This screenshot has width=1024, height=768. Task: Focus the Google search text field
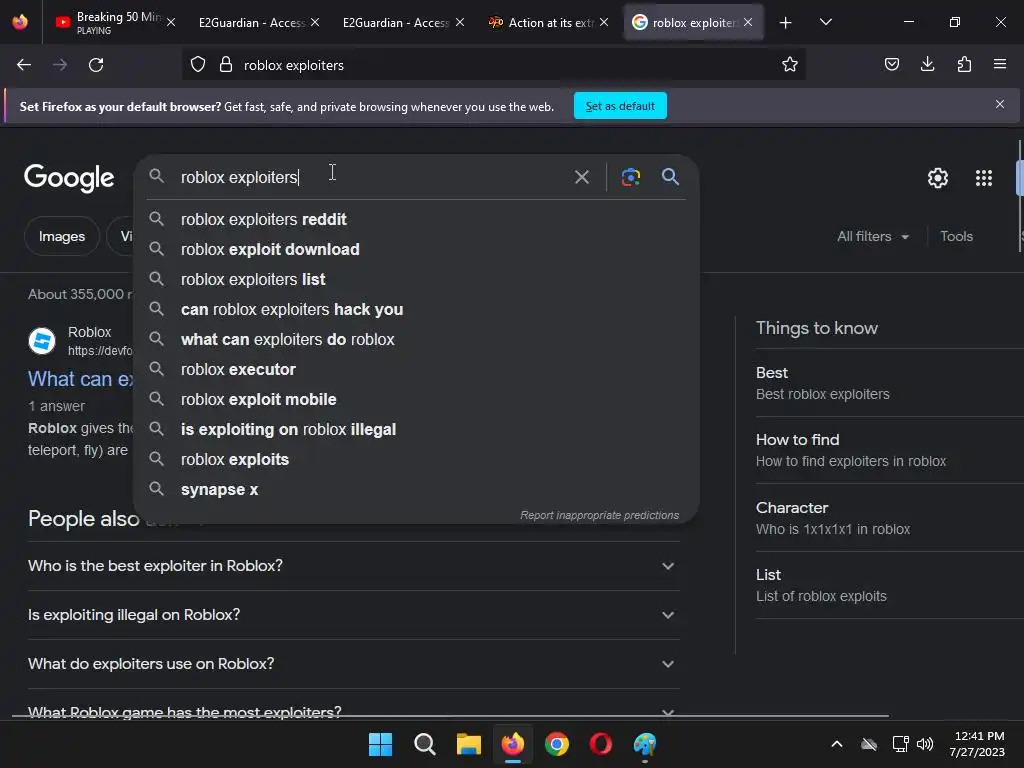[372, 177]
